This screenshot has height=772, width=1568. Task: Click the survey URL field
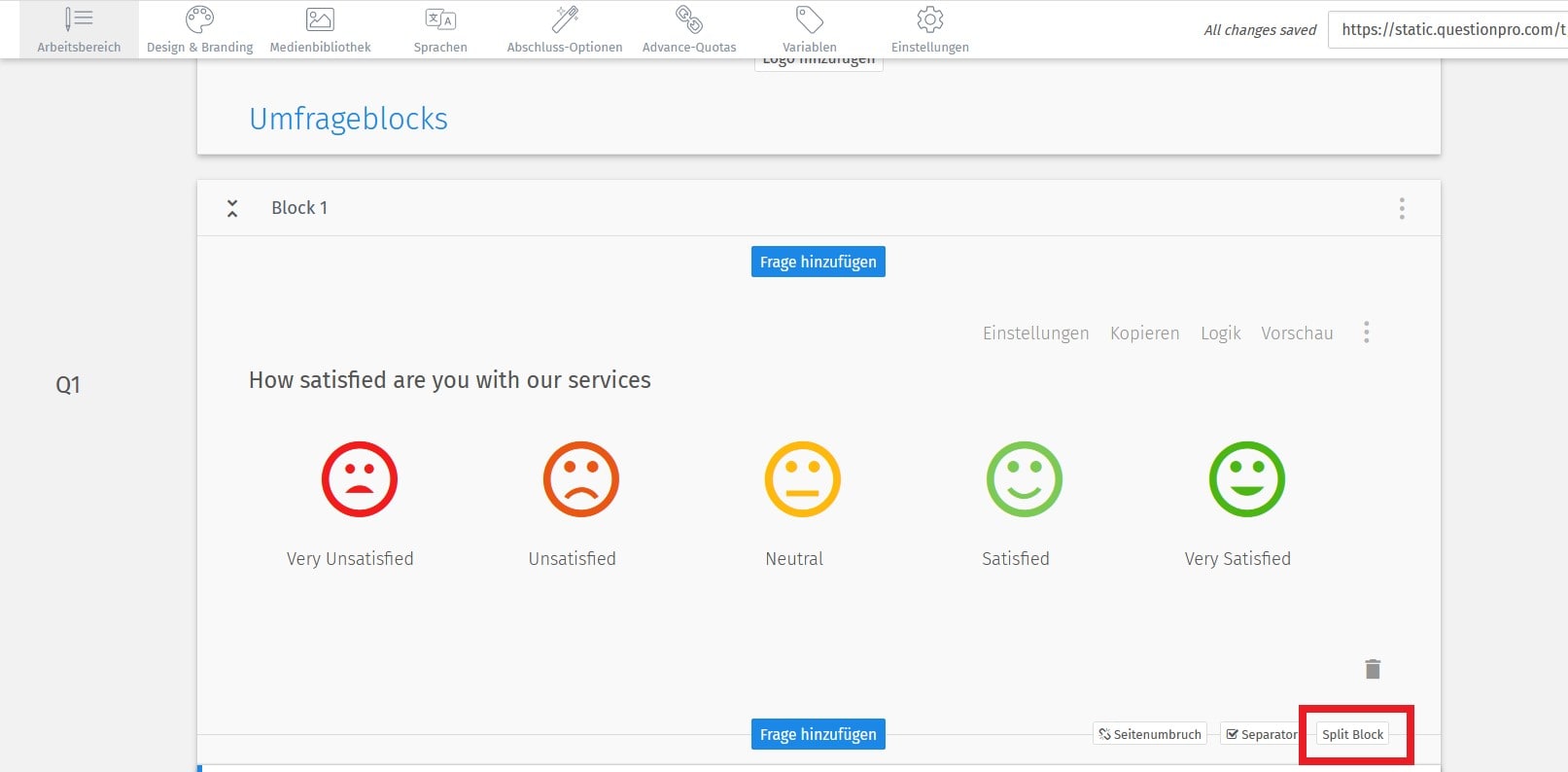1448,29
